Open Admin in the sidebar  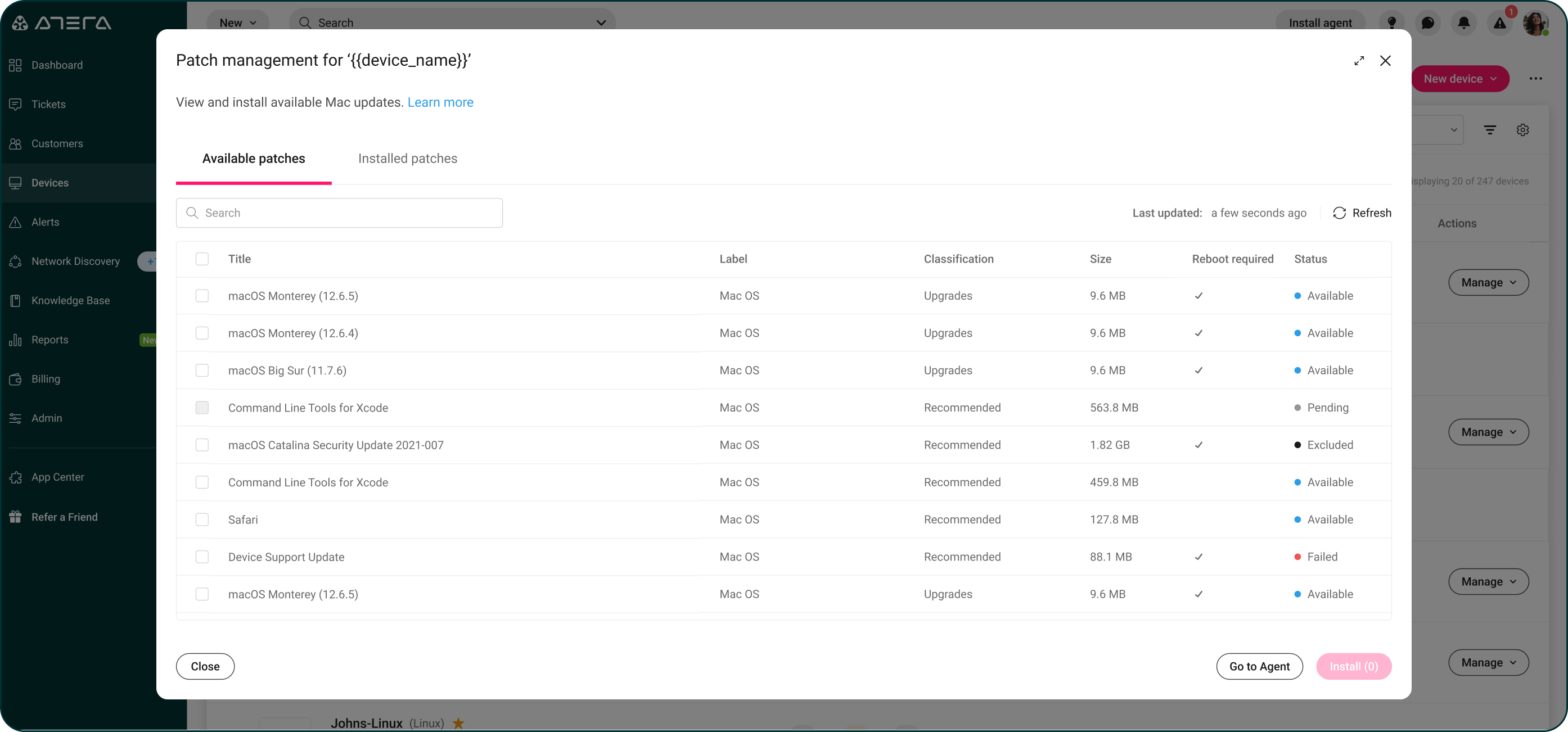[46, 418]
